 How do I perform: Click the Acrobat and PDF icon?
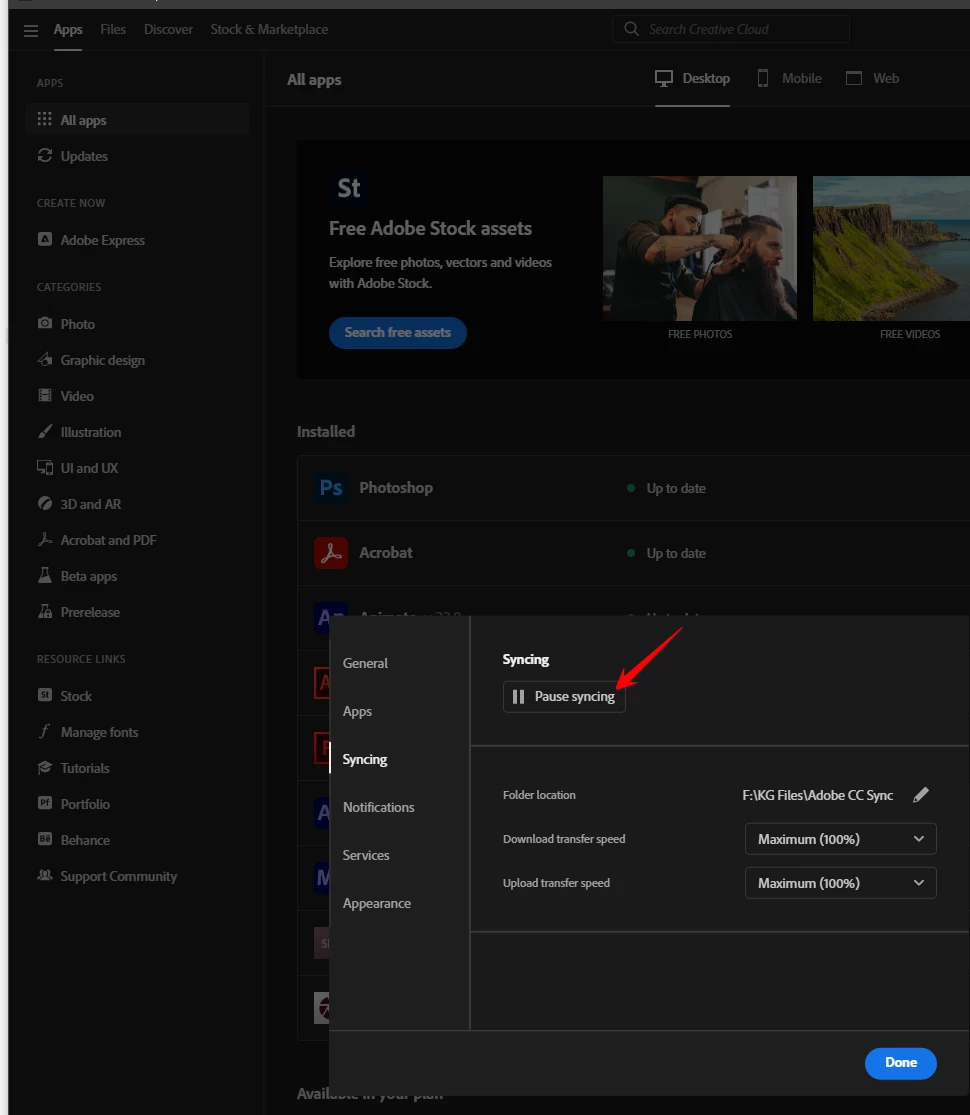coord(45,539)
